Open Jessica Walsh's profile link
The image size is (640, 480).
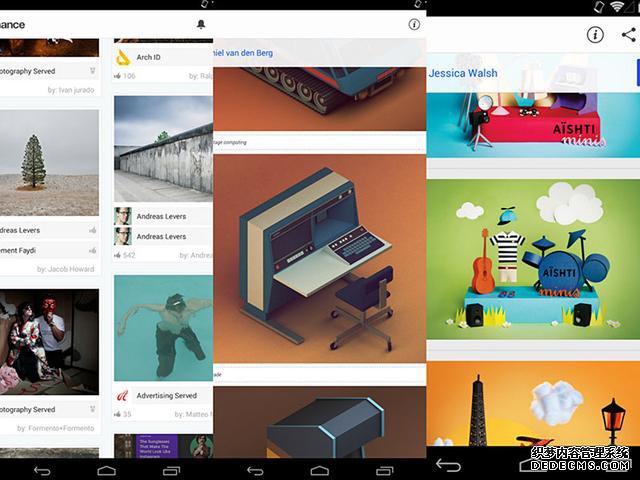click(463, 73)
